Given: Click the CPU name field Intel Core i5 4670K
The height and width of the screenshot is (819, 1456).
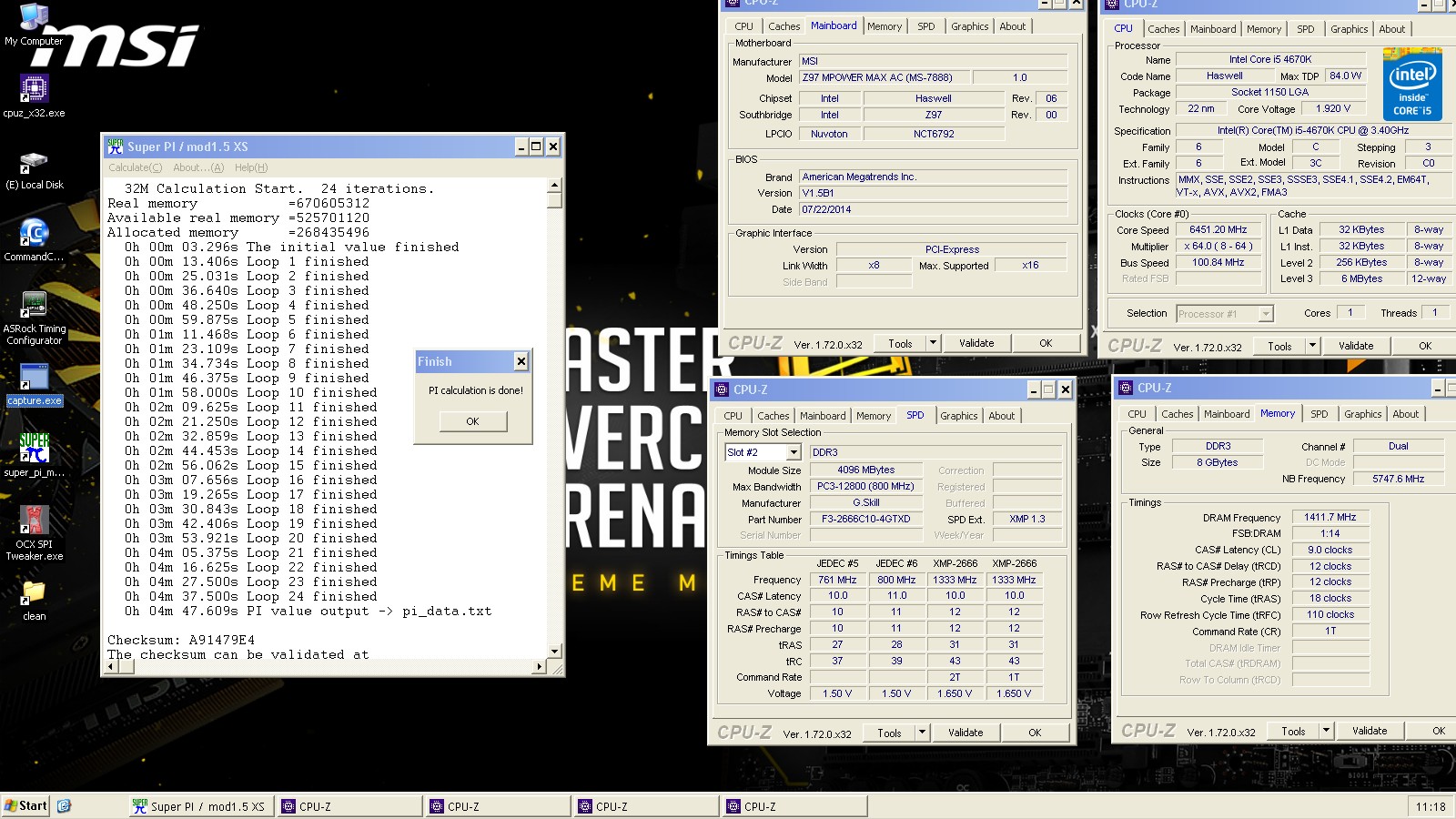Looking at the screenshot, I should pos(1270,59).
